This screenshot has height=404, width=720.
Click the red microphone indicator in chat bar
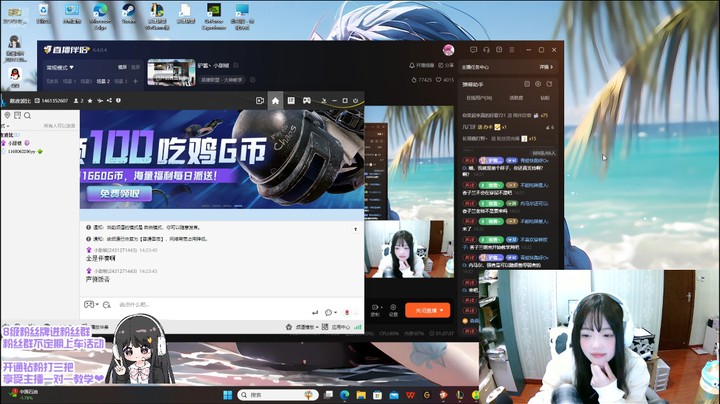347,312
